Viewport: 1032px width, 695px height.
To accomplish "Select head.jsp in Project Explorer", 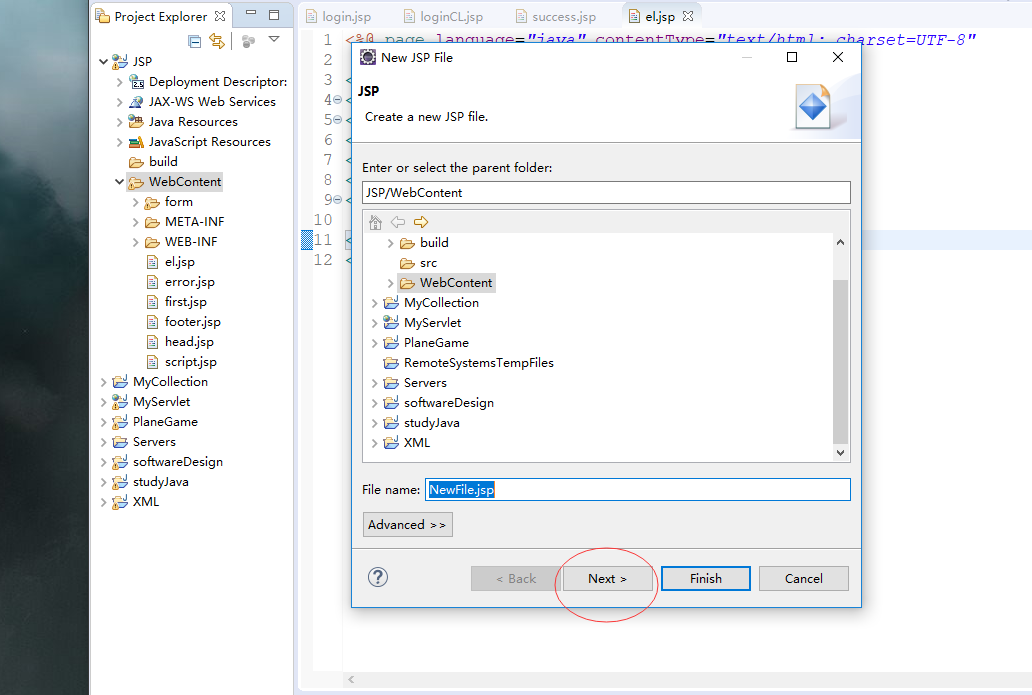I will [189, 342].
